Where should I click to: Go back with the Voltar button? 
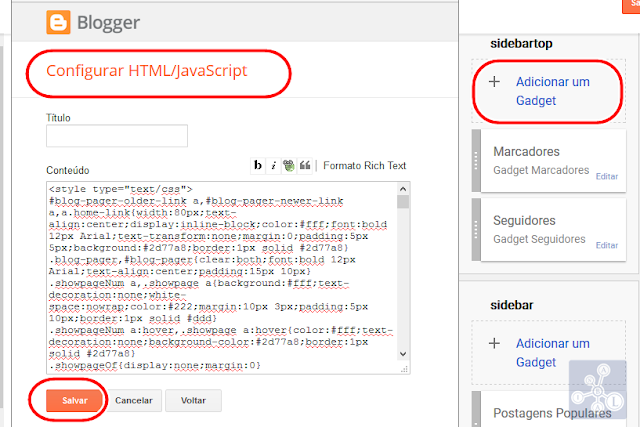pos(193,400)
